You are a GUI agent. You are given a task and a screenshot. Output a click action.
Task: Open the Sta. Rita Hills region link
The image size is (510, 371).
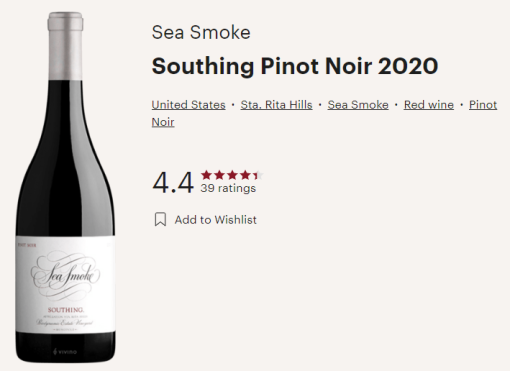click(x=276, y=105)
